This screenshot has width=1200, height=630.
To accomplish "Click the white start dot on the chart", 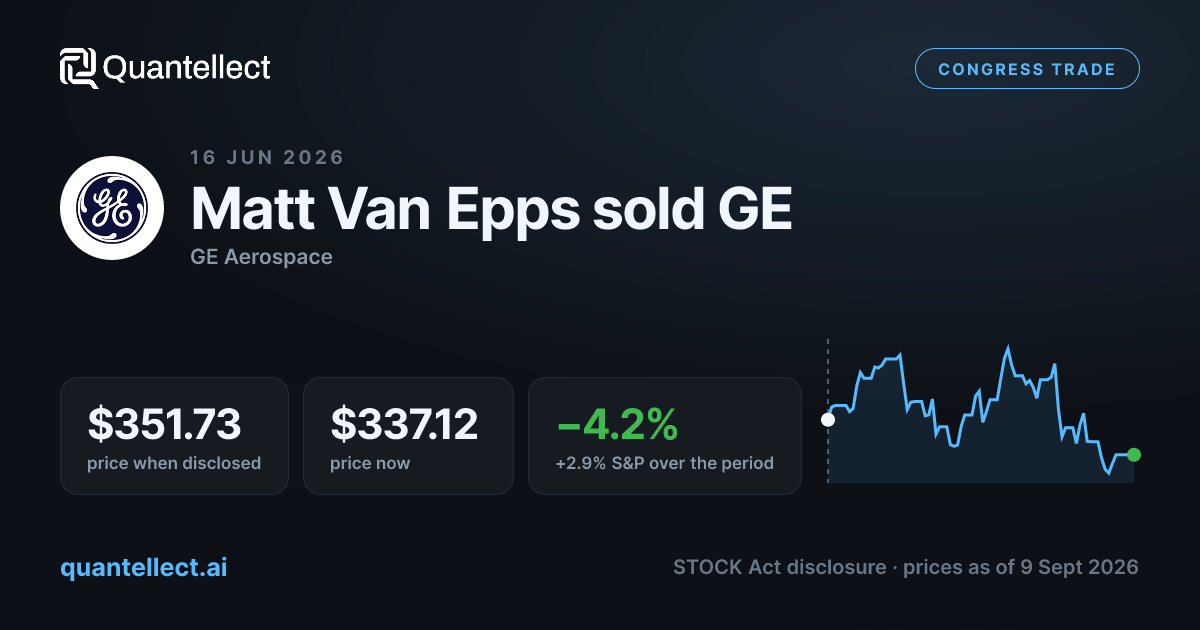I will [828, 420].
